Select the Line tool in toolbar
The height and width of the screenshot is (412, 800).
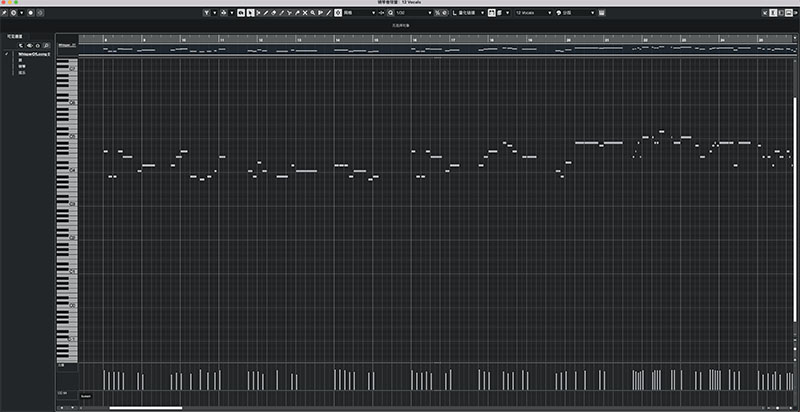click(329, 13)
